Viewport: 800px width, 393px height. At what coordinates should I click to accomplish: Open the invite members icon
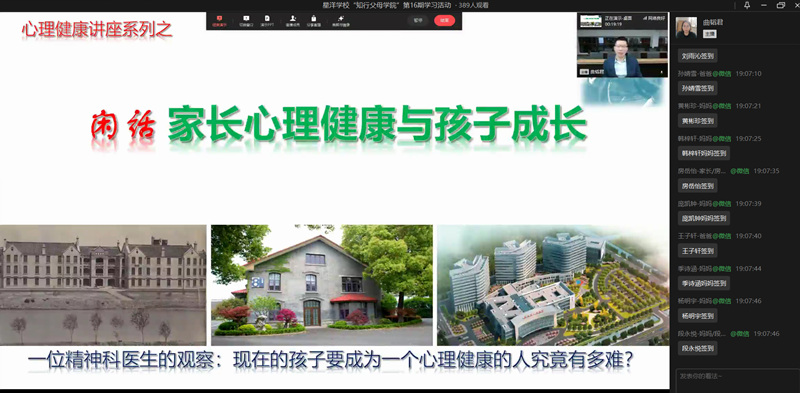pyautogui.click(x=293, y=18)
